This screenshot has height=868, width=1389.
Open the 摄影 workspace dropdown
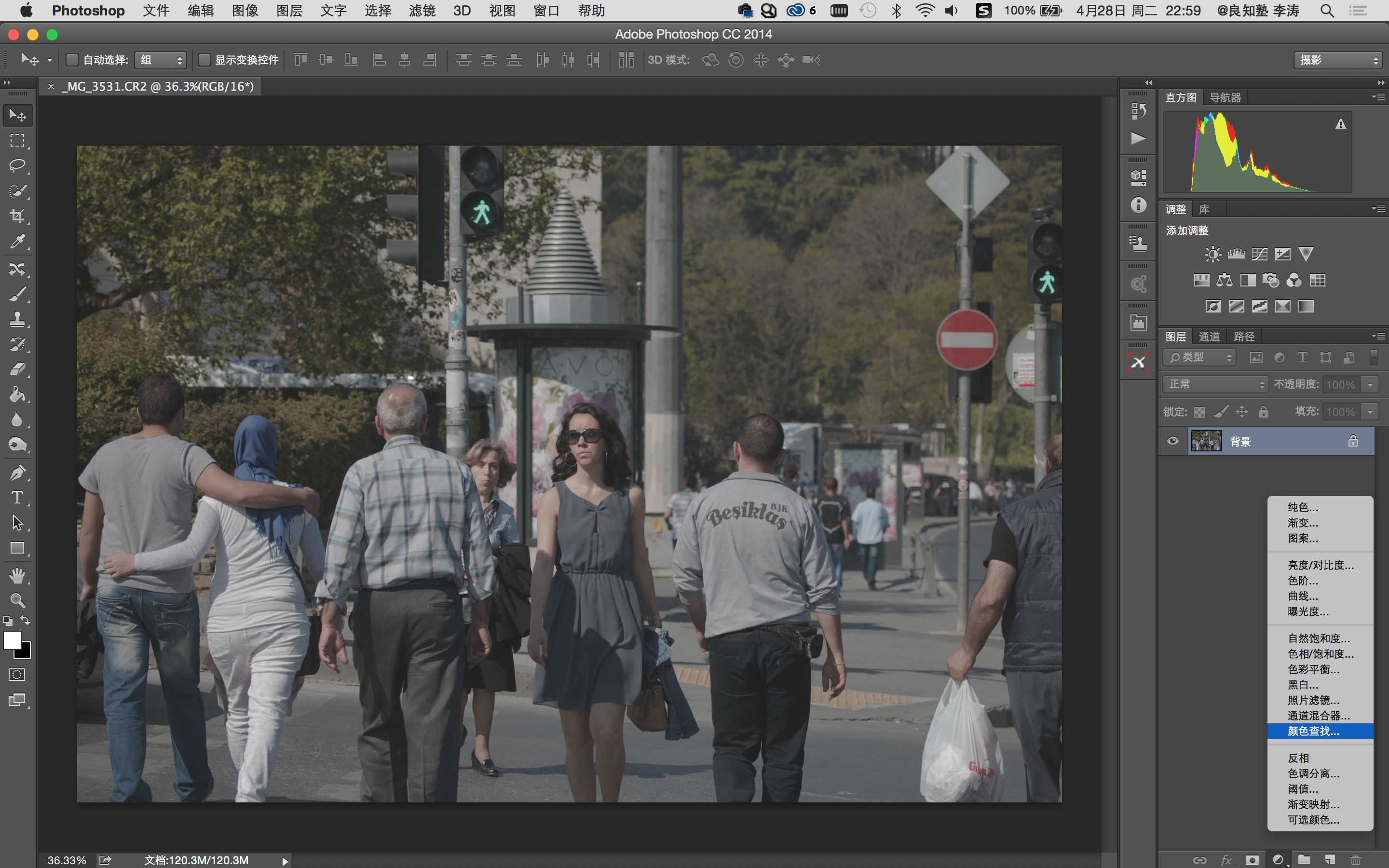point(1337,60)
